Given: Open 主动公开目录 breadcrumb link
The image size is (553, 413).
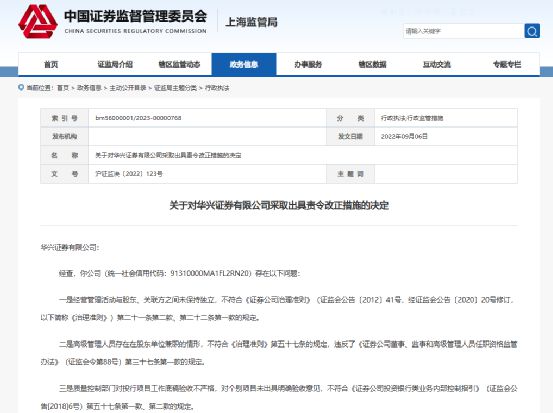Looking at the screenshot, I should click(128, 88).
